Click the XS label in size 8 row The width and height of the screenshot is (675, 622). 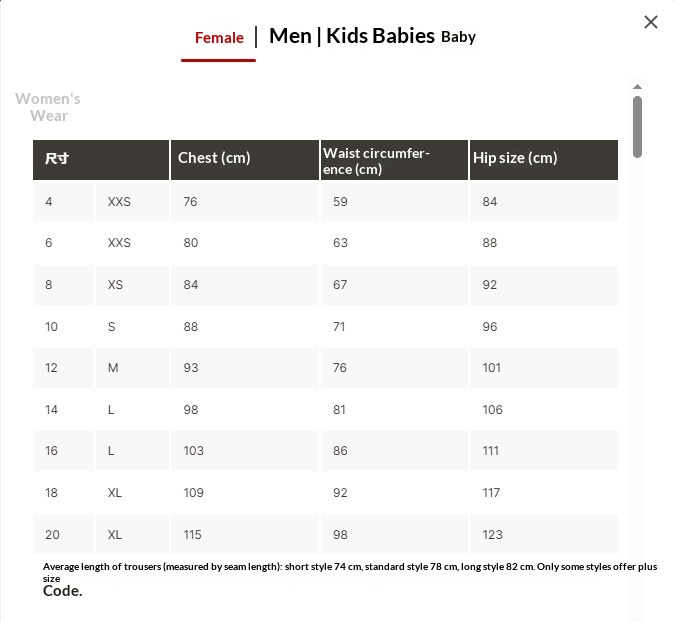click(115, 285)
